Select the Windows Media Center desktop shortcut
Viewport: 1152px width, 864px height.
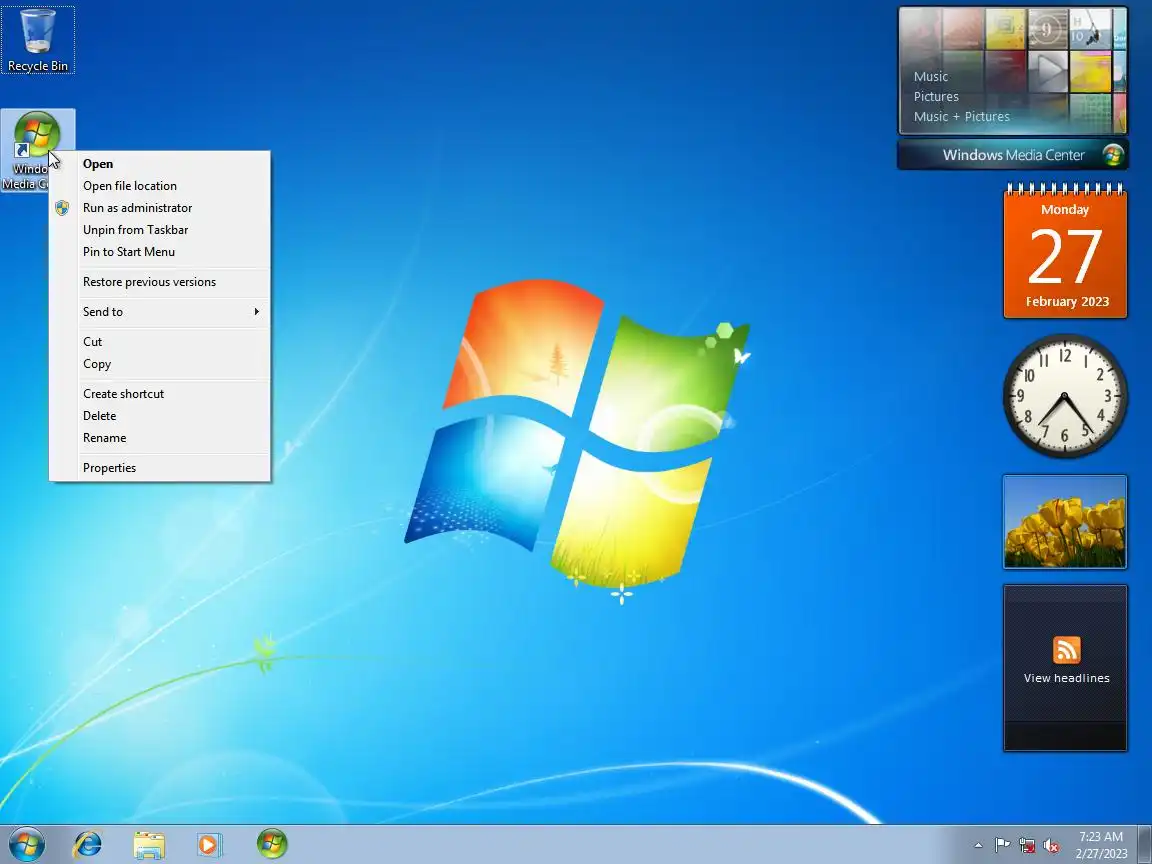pos(37,151)
